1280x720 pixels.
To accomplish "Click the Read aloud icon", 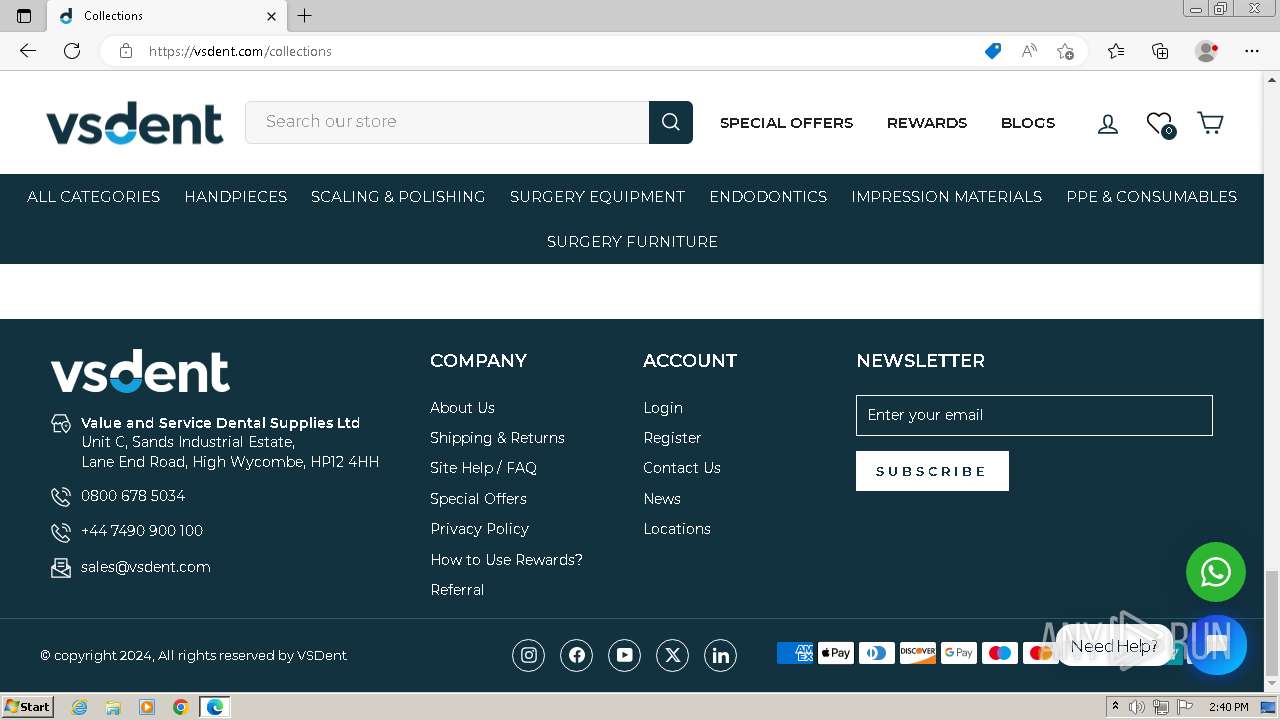I will point(1029,51).
